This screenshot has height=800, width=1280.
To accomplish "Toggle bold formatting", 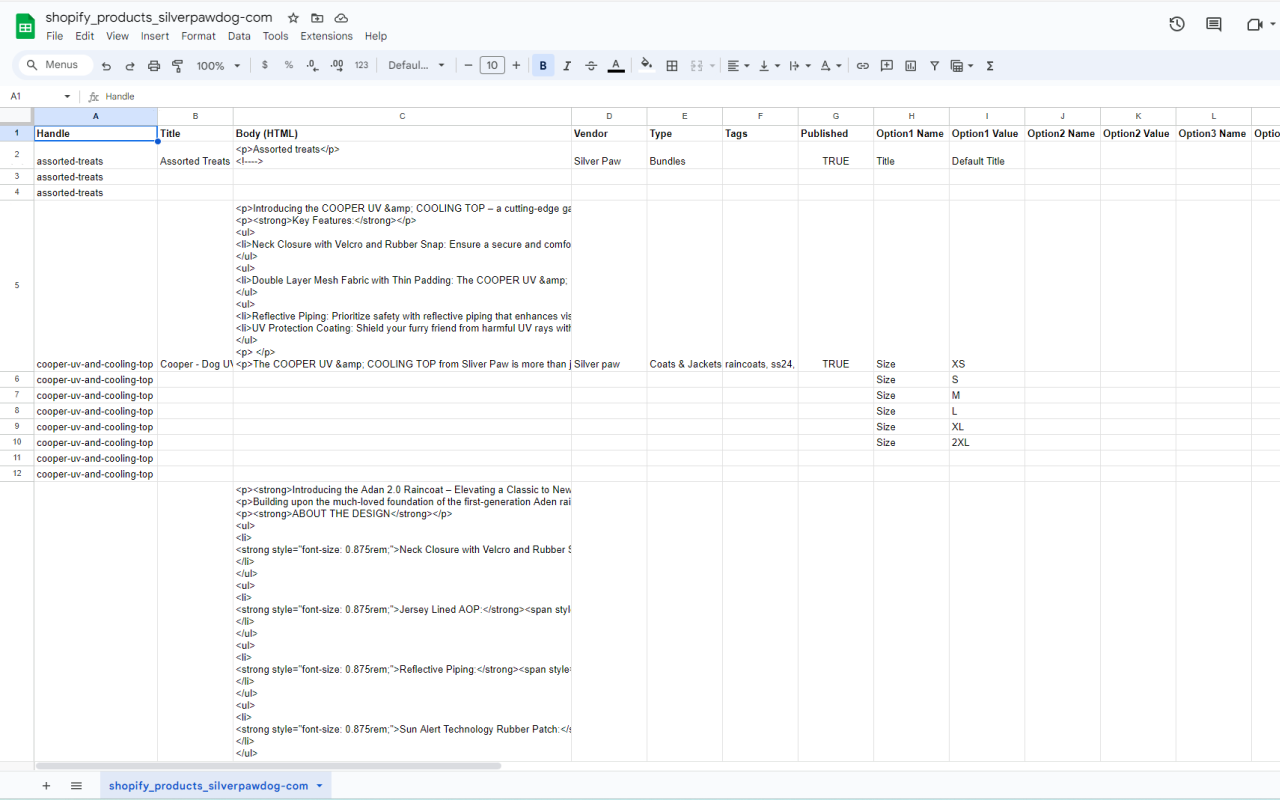I will point(543,66).
